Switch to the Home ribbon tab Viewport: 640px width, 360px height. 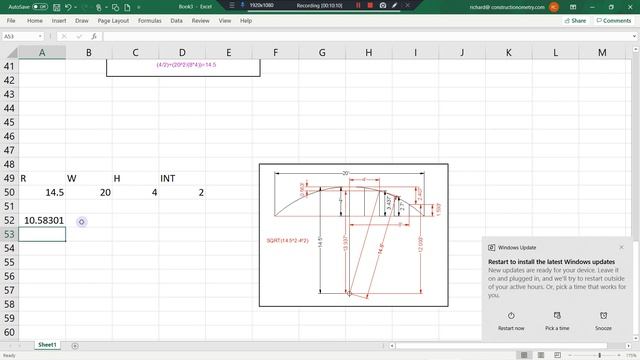35,20
